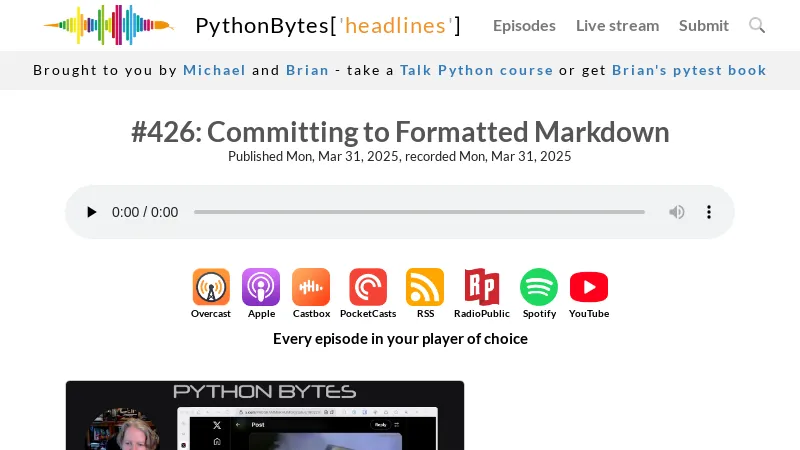
Task: Mute the audio player volume
Action: click(677, 212)
